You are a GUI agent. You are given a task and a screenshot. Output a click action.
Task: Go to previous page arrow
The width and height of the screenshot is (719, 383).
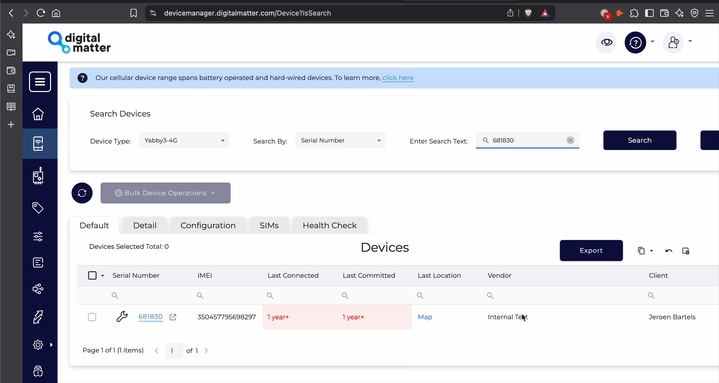click(x=157, y=350)
